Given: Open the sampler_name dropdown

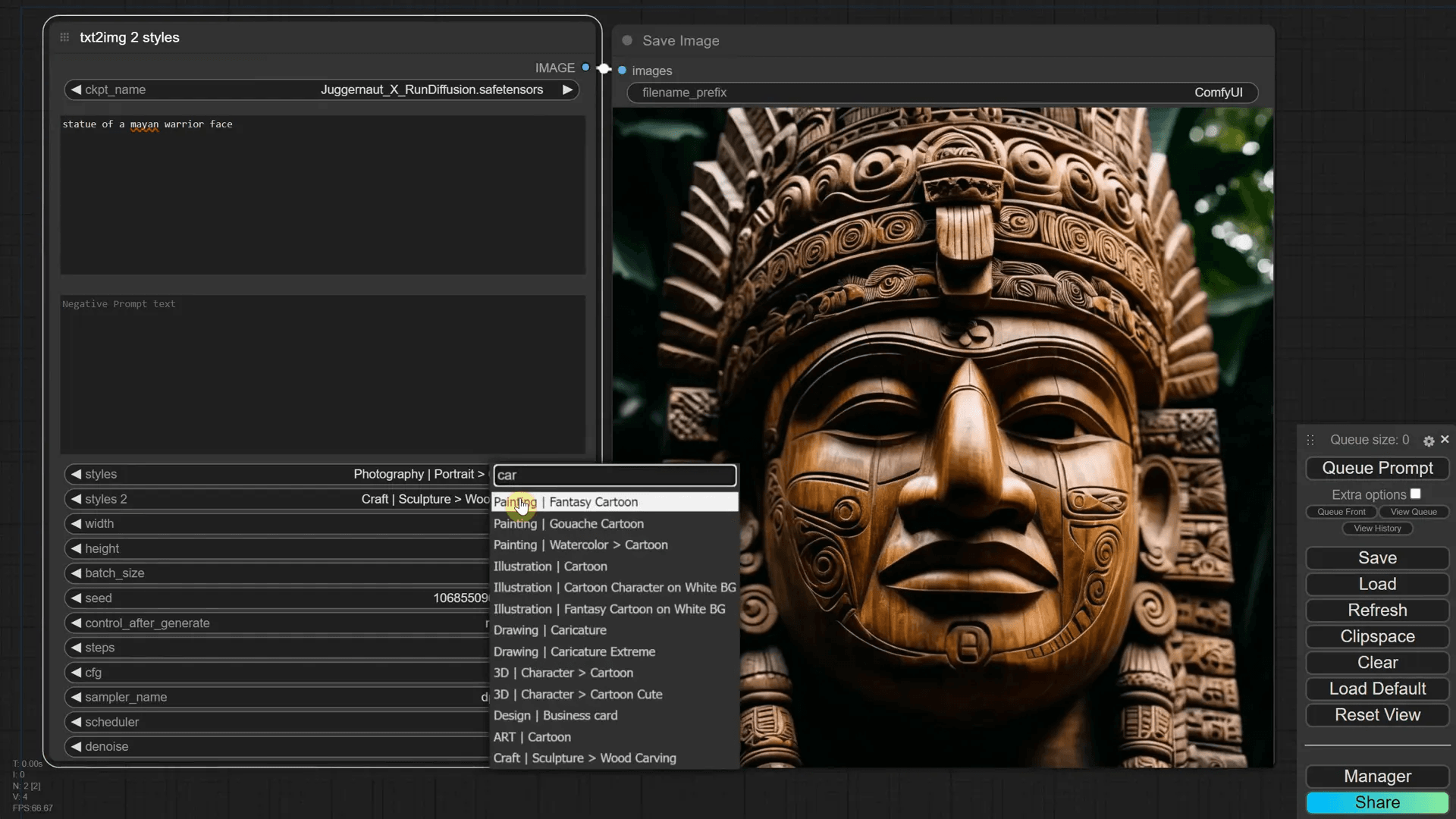Looking at the screenshot, I should 281,697.
